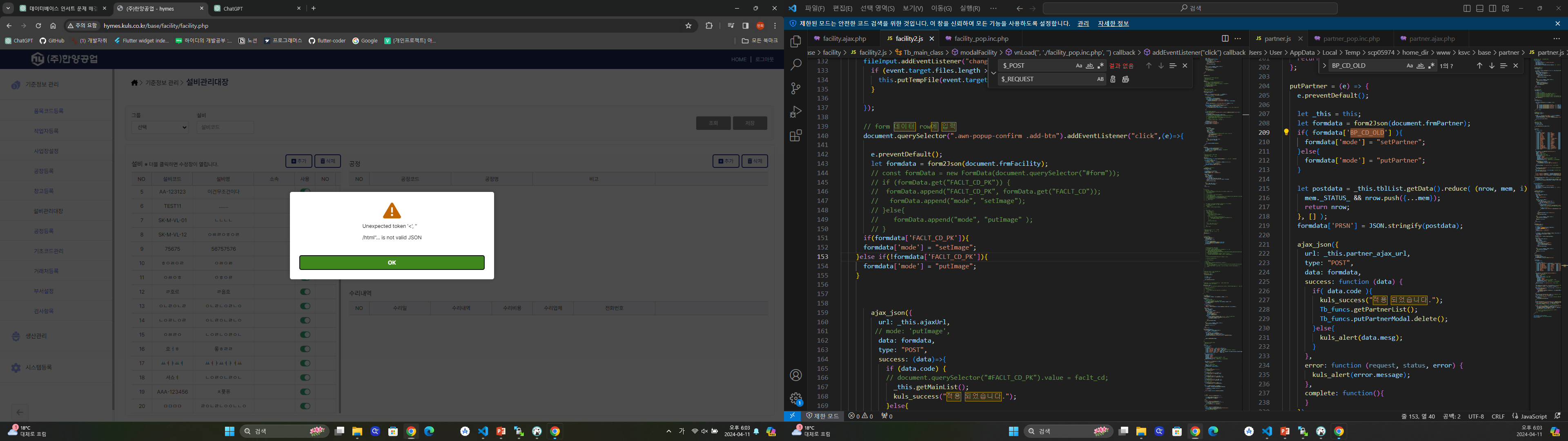Viewport: 1568px width, 441px height.
Task: Open the Source Control view in VS Code
Action: pos(795,88)
